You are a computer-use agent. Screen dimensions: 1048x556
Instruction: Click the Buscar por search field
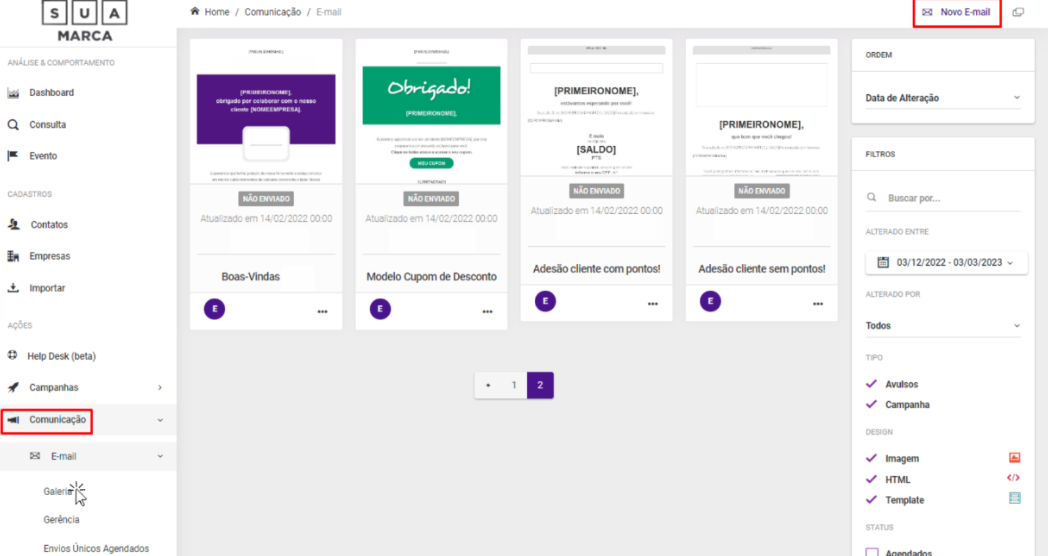click(x=943, y=198)
